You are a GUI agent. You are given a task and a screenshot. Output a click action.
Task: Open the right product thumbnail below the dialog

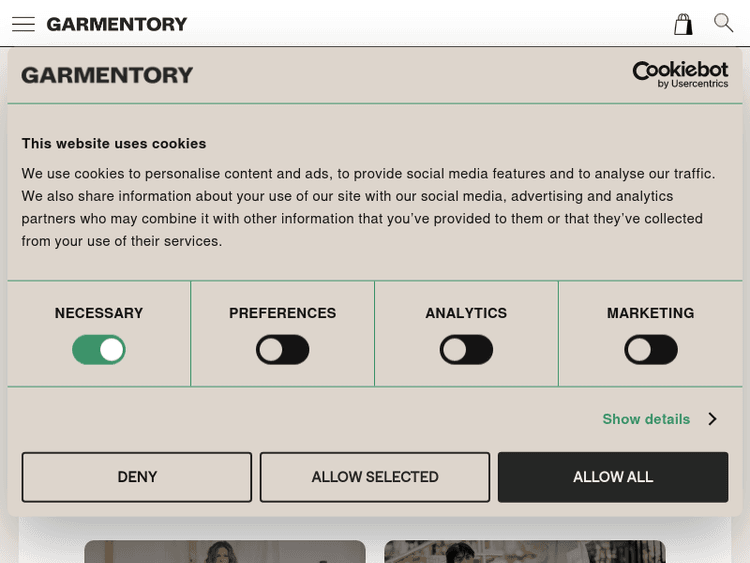click(525, 552)
